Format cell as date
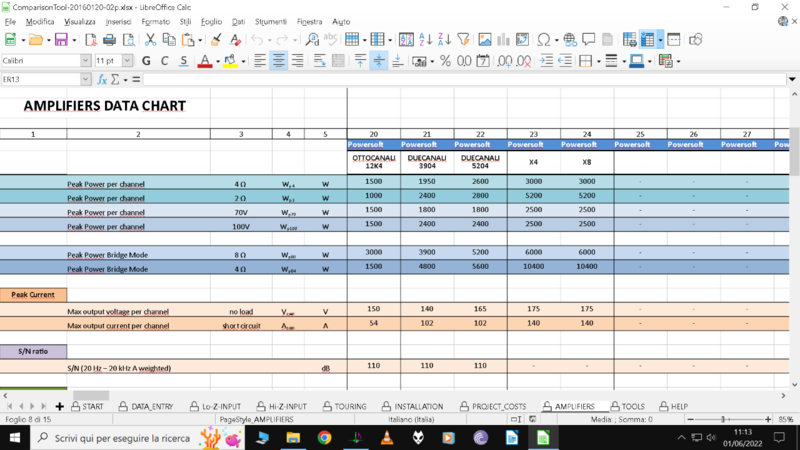Screen dimensions: 800x450 tap(483, 61)
